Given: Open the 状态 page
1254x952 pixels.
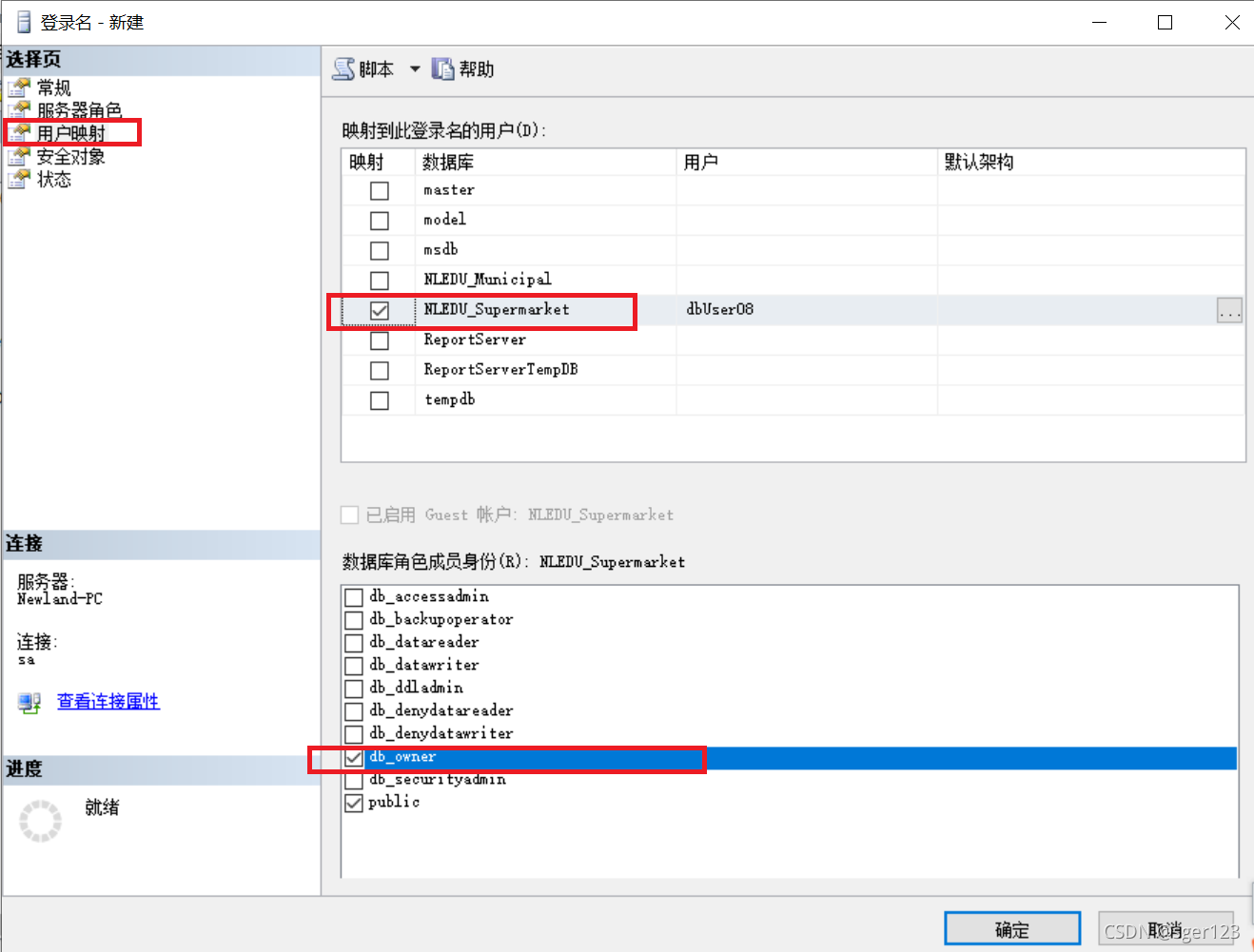Looking at the screenshot, I should click(53, 179).
